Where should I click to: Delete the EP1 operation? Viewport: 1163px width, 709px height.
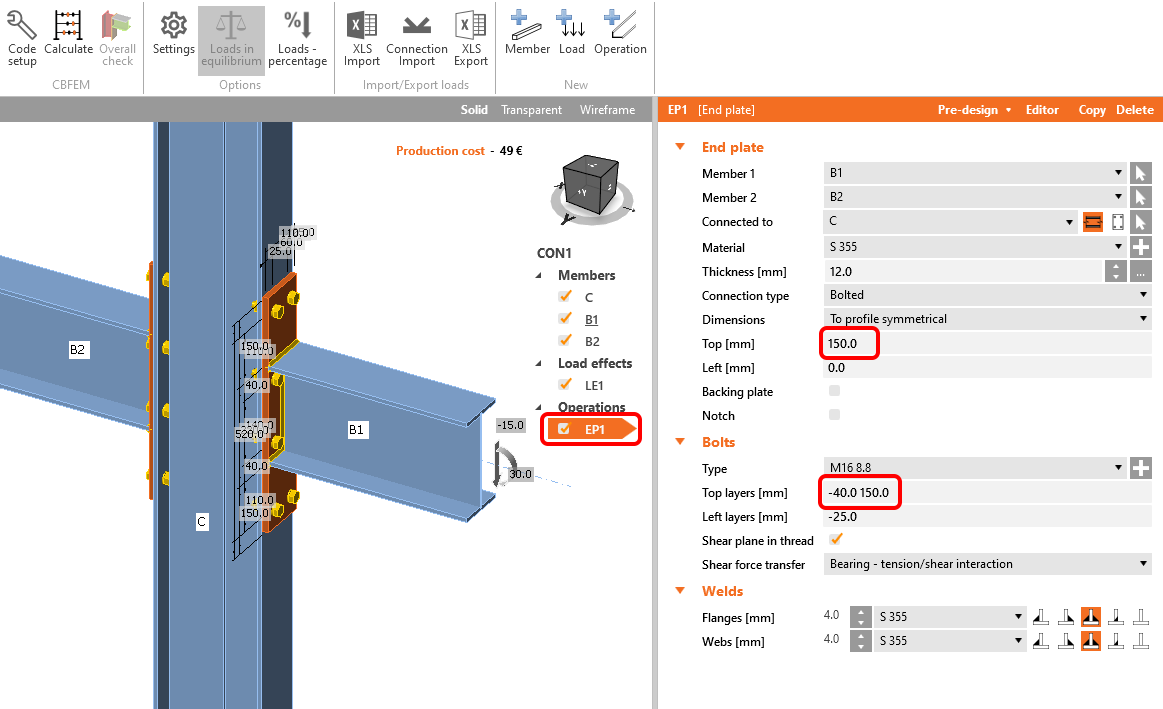point(1135,110)
